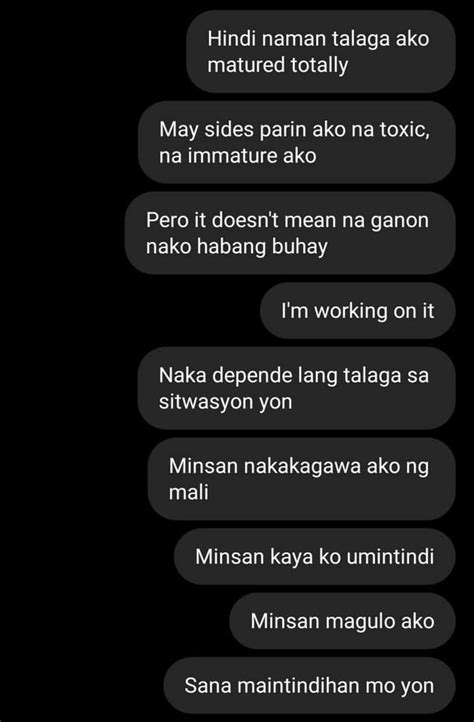Image resolution: width=474 pixels, height=722 pixels.
Task: Tap the "I'm working on it" message
Action: coord(358,311)
